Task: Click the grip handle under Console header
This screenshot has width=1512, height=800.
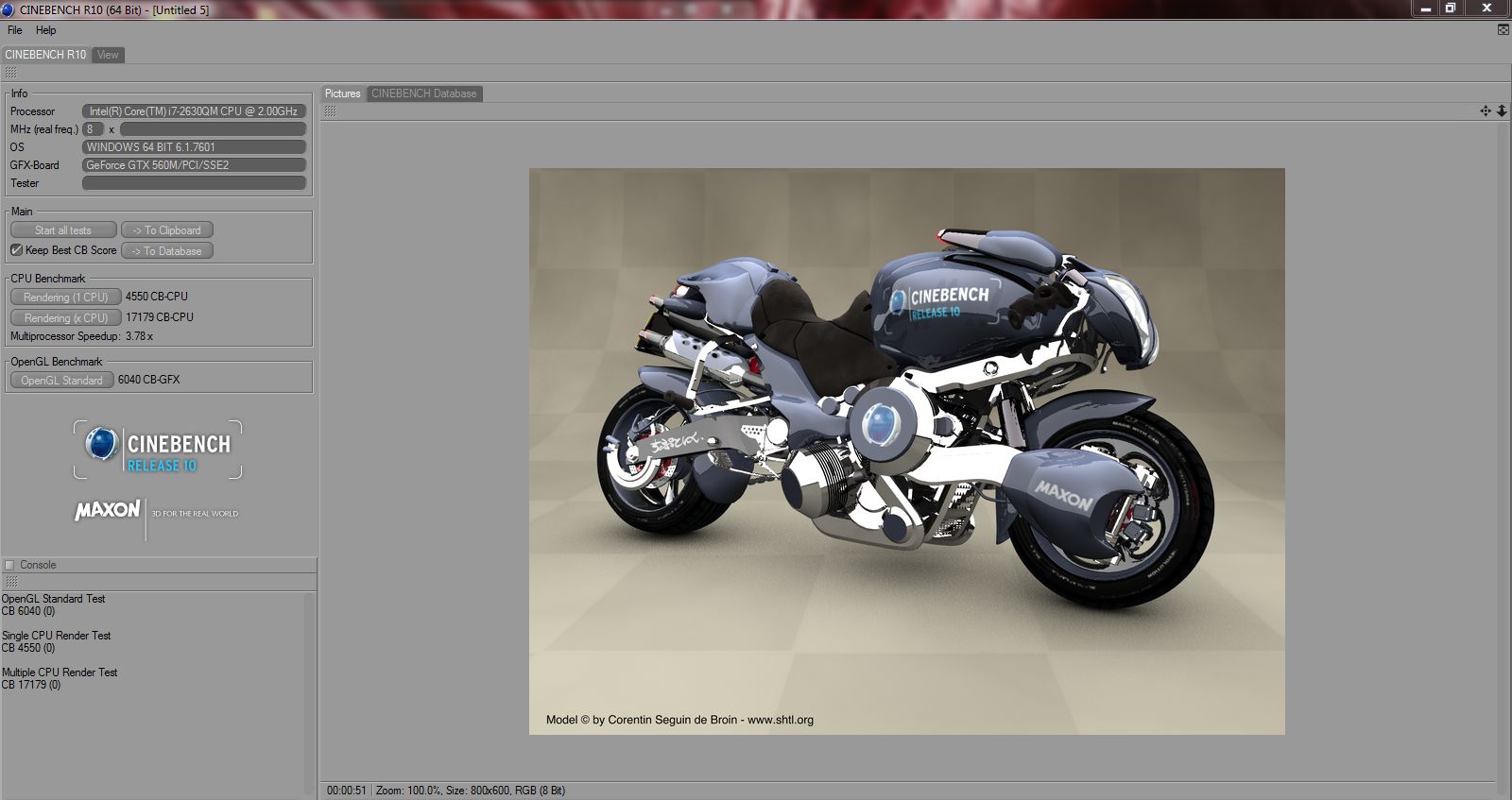Action: (x=11, y=582)
